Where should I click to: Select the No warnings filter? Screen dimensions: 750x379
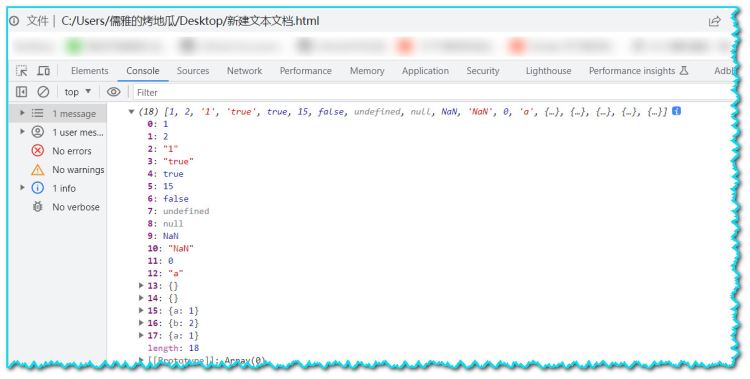78,169
